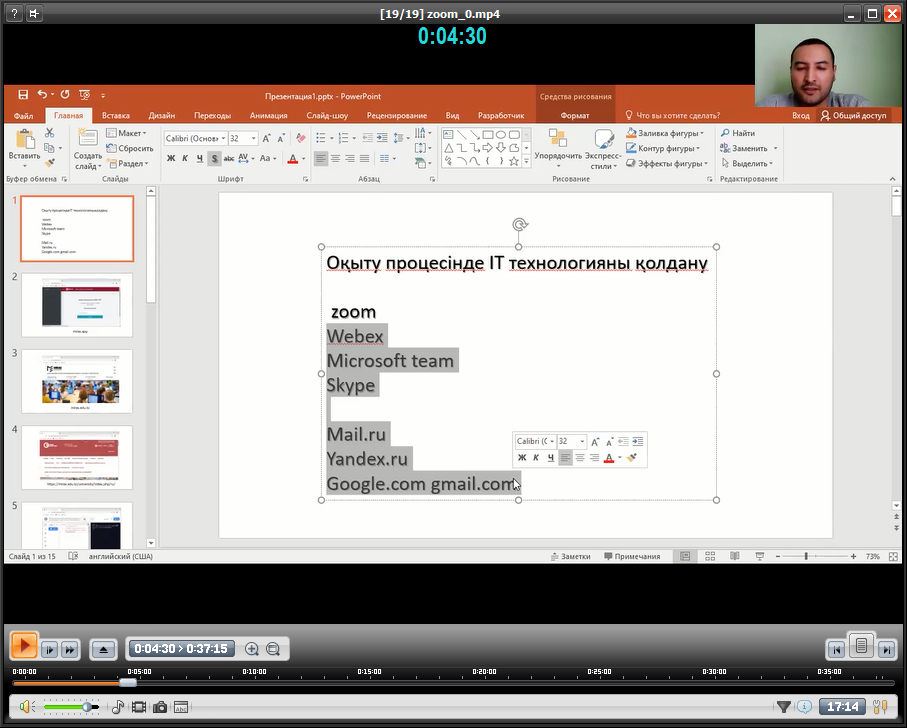Open audio options via the music note icon
The image size is (907, 728).
pyautogui.click(x=117, y=707)
